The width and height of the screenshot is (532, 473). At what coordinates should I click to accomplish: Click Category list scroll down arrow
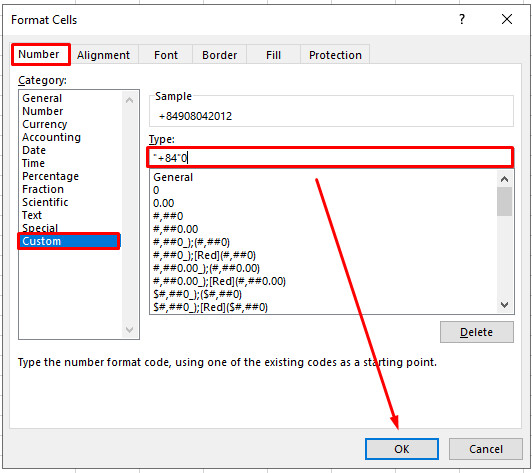pyautogui.click(x=129, y=329)
